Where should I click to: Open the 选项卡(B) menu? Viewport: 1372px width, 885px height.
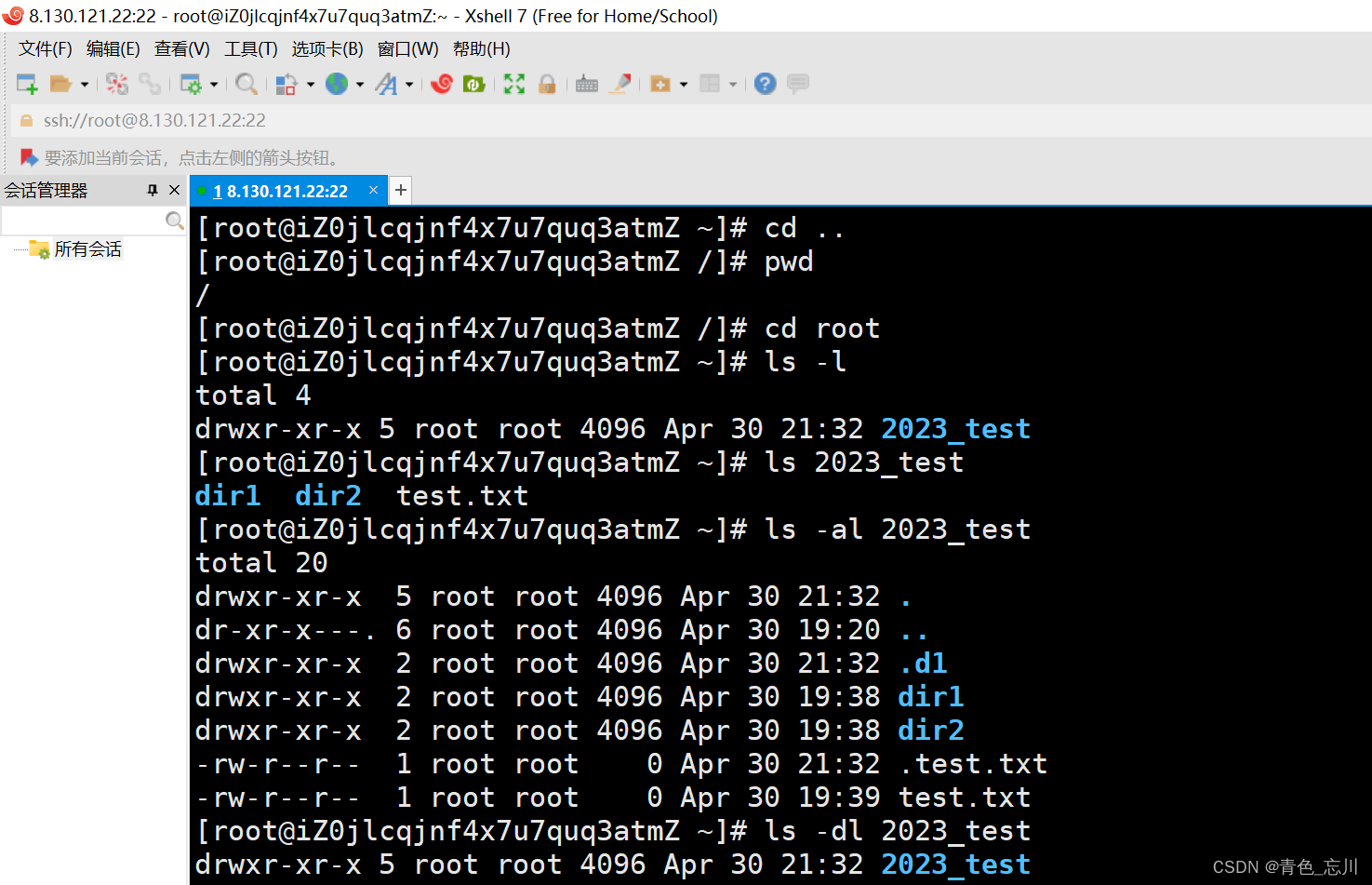[x=327, y=49]
